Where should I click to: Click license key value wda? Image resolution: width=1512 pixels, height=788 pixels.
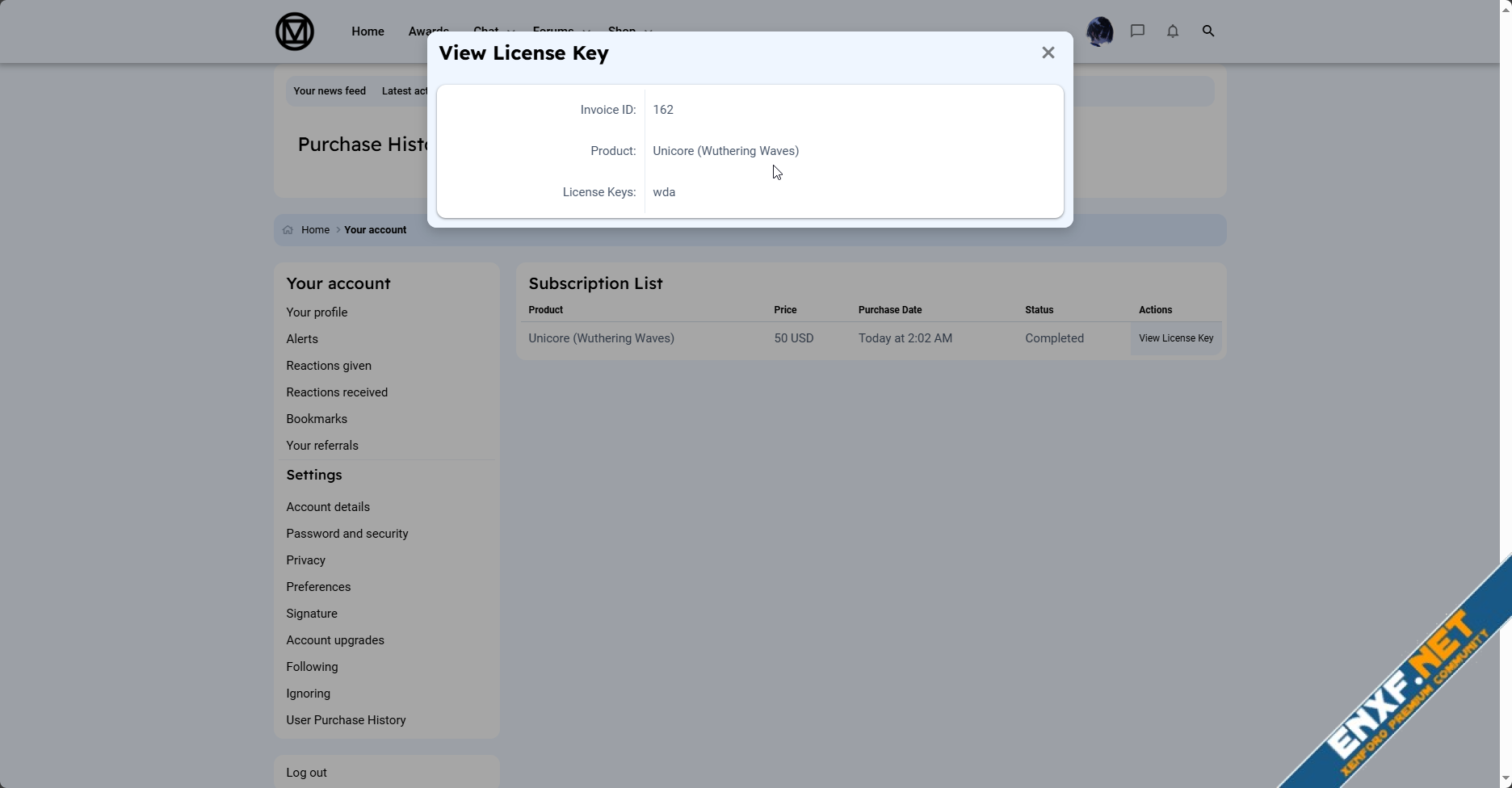pyautogui.click(x=664, y=192)
